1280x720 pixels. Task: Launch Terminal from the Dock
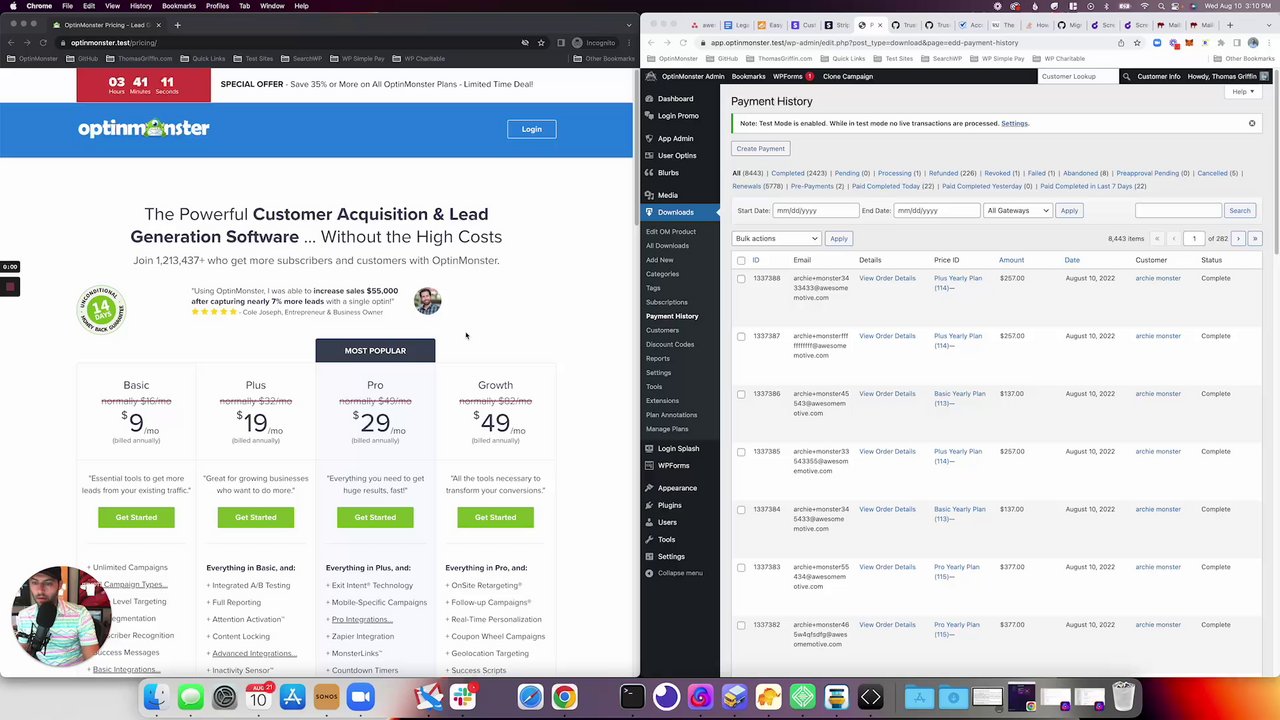coord(632,697)
